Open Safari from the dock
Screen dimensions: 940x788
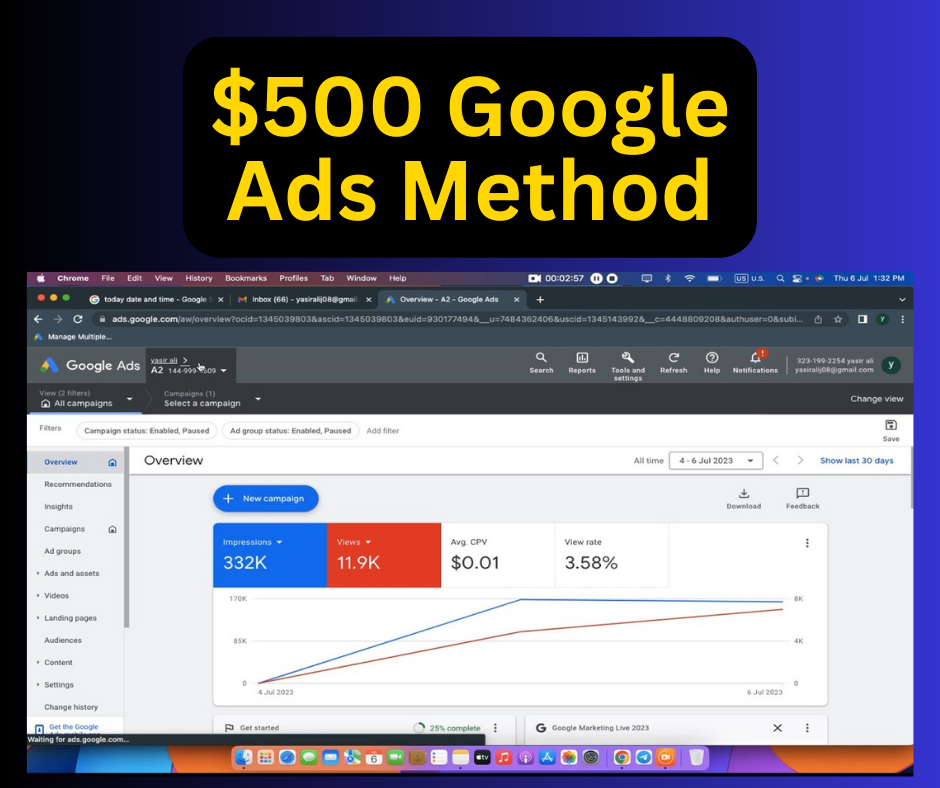[287, 757]
